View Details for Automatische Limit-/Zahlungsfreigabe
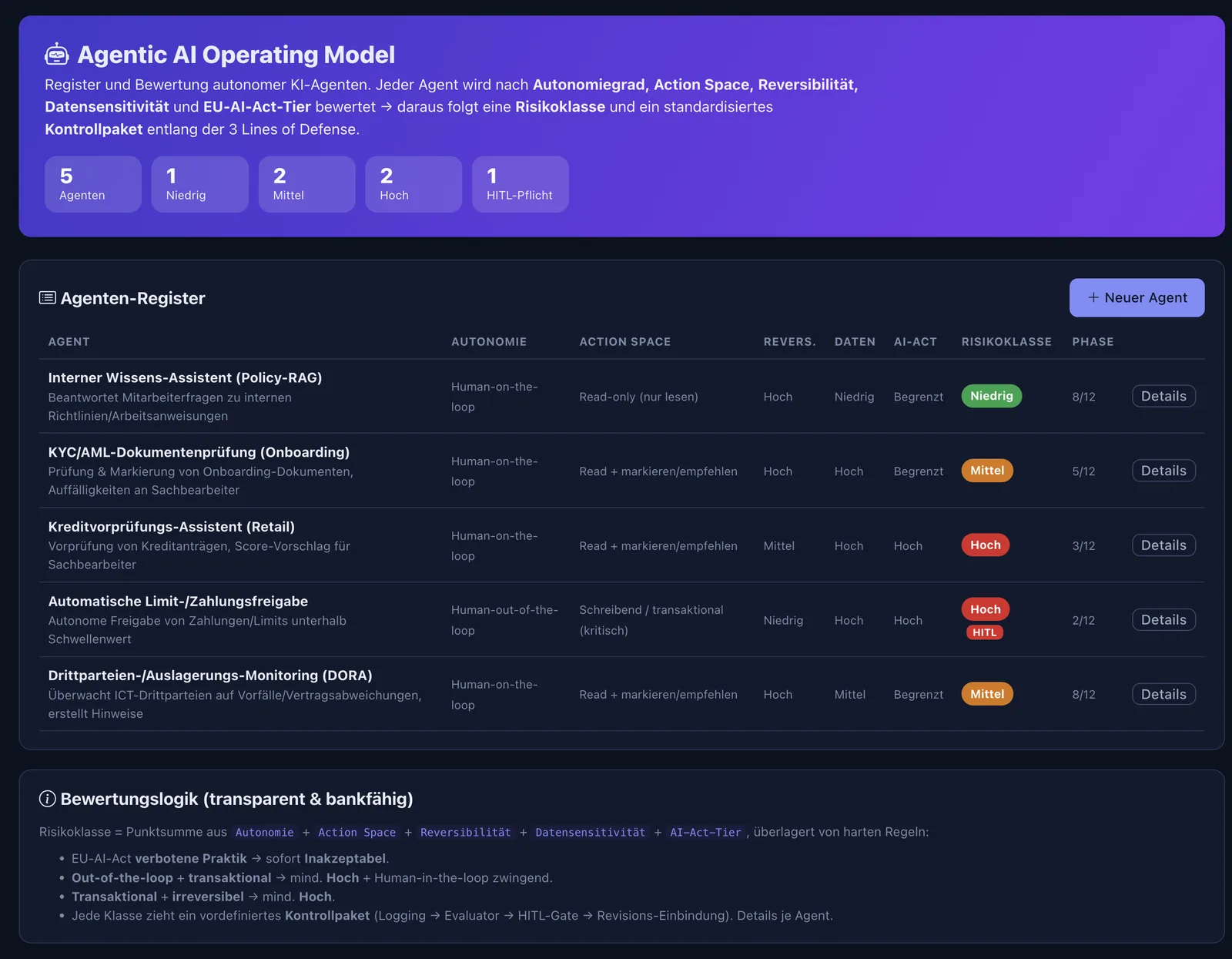Screen dimensions: 1232x959 click(1163, 620)
